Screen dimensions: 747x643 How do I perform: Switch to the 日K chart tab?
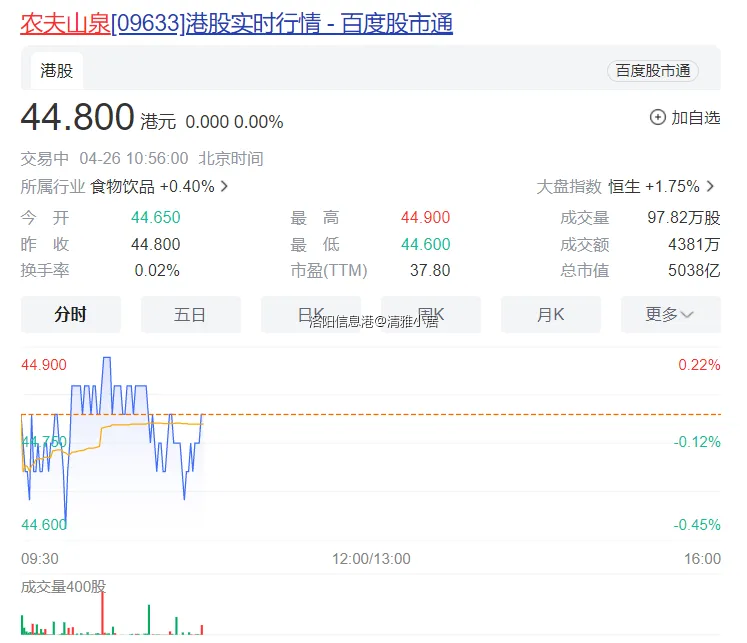[311, 314]
